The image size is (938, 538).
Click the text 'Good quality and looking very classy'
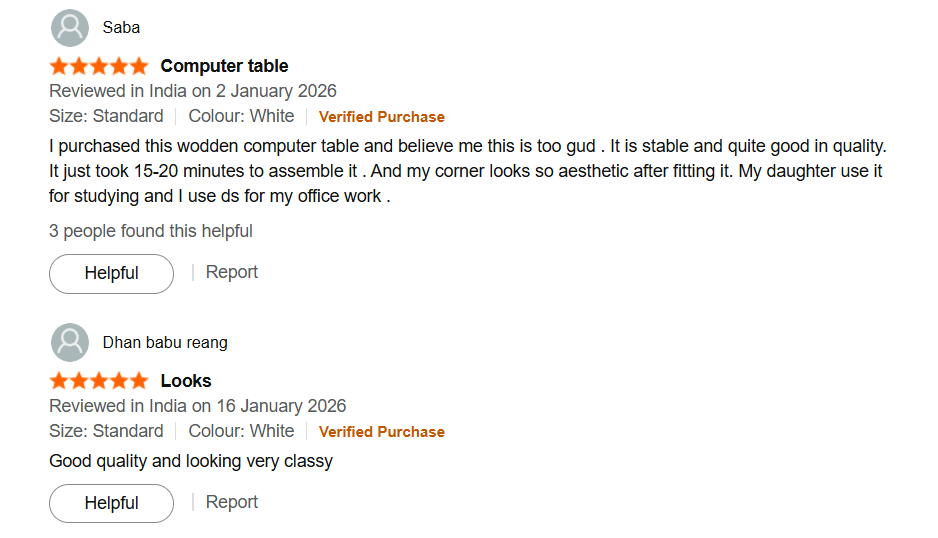[x=191, y=461]
